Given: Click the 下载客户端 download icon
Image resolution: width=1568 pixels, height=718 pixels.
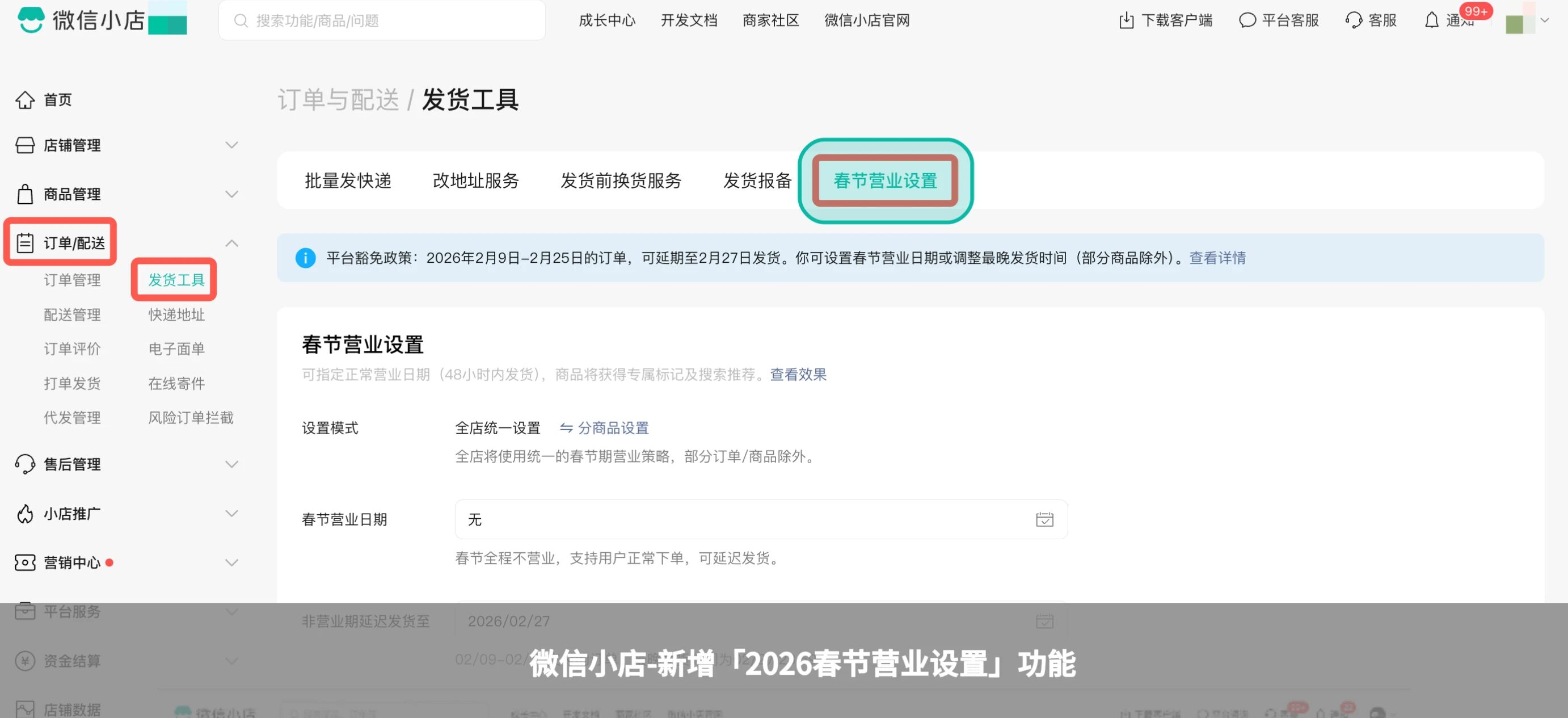Looking at the screenshot, I should coord(1126,20).
